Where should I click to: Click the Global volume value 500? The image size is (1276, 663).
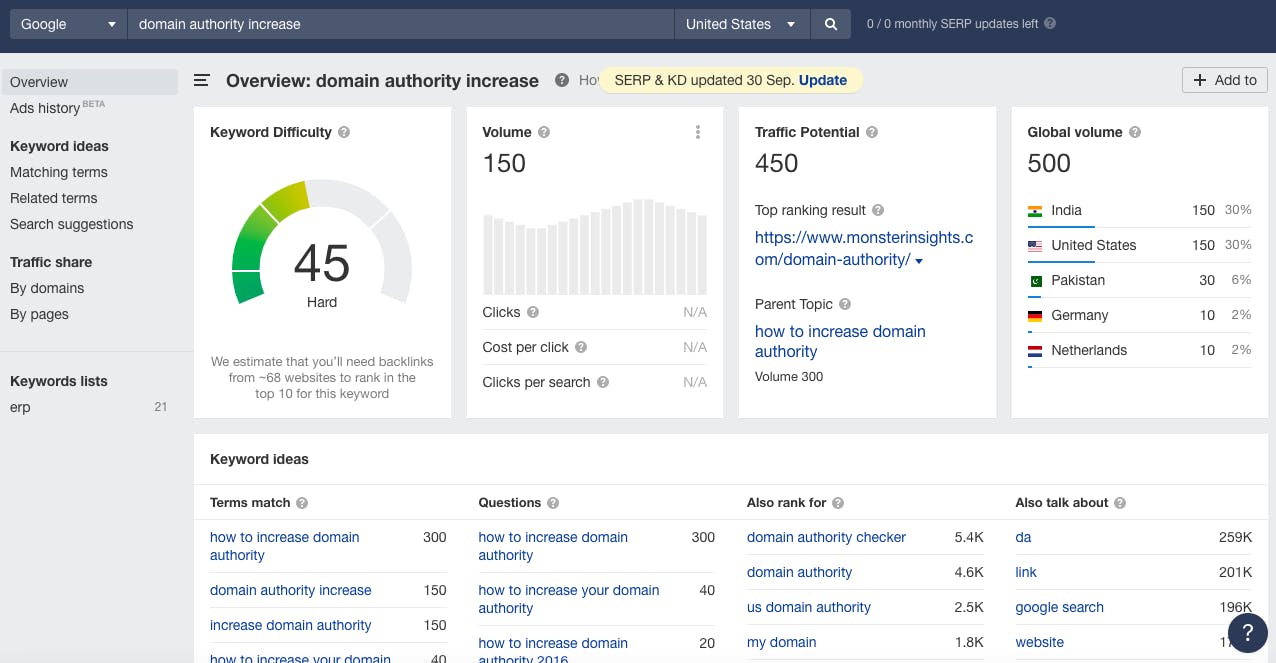(x=1049, y=163)
